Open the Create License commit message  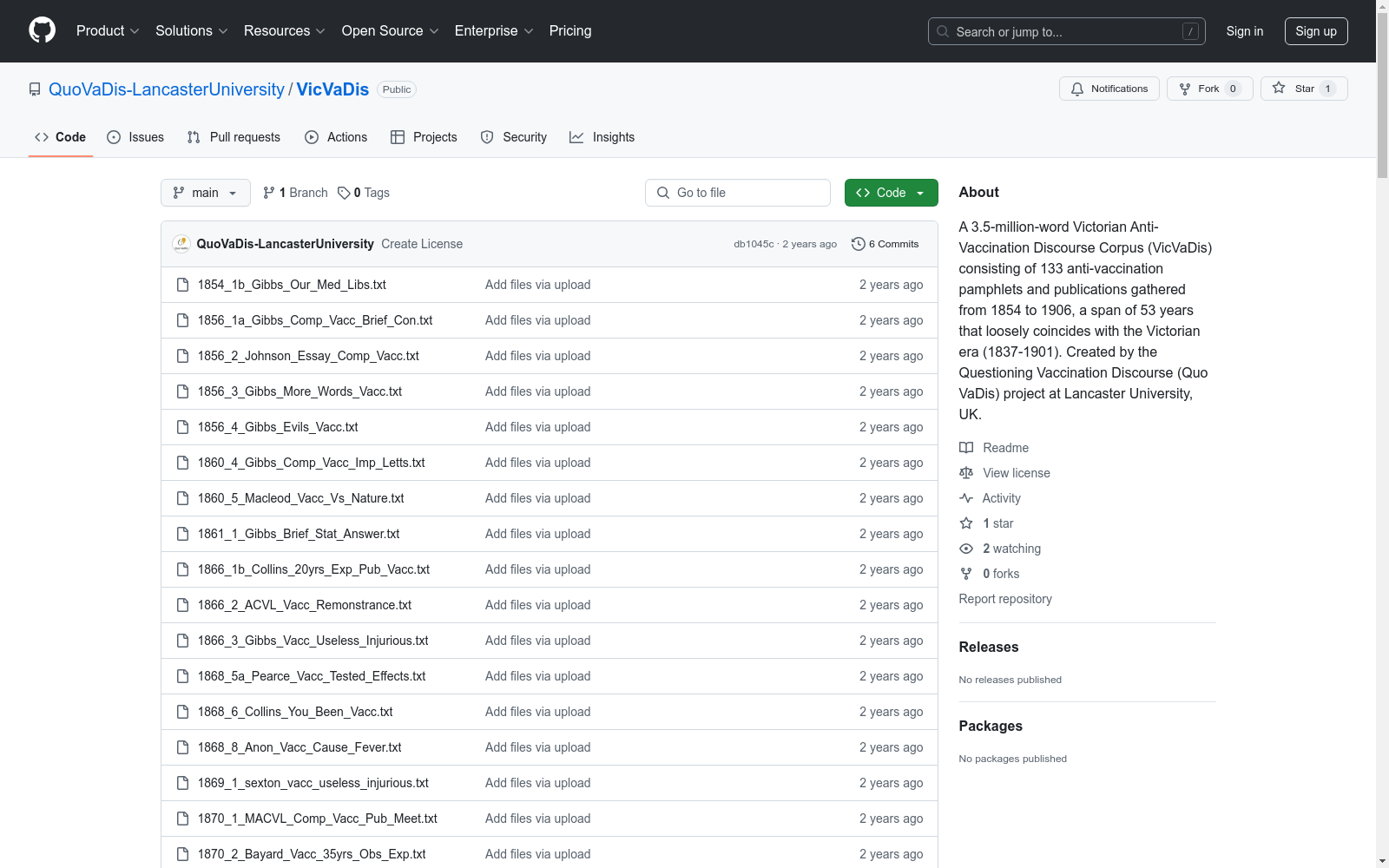point(422,244)
